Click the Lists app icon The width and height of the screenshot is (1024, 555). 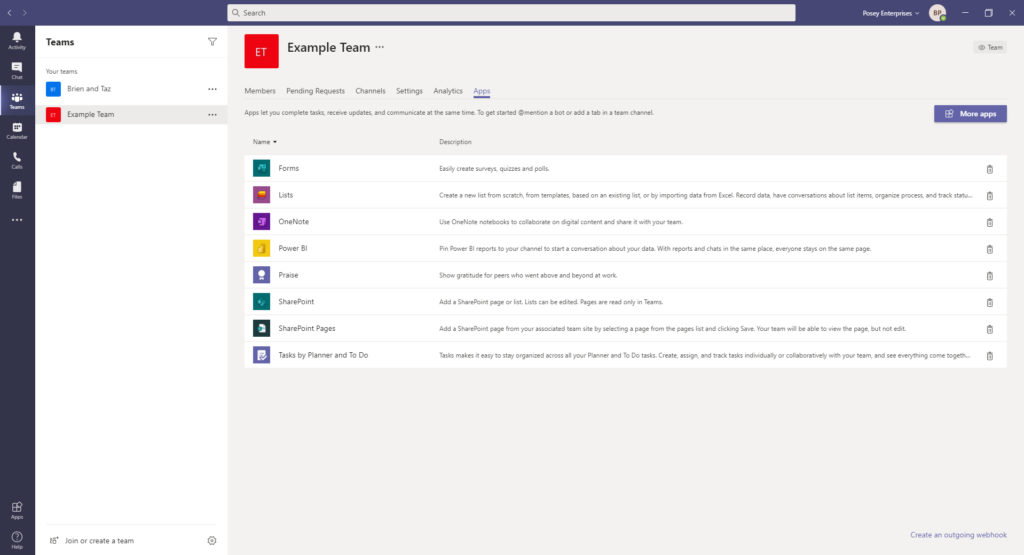point(261,195)
